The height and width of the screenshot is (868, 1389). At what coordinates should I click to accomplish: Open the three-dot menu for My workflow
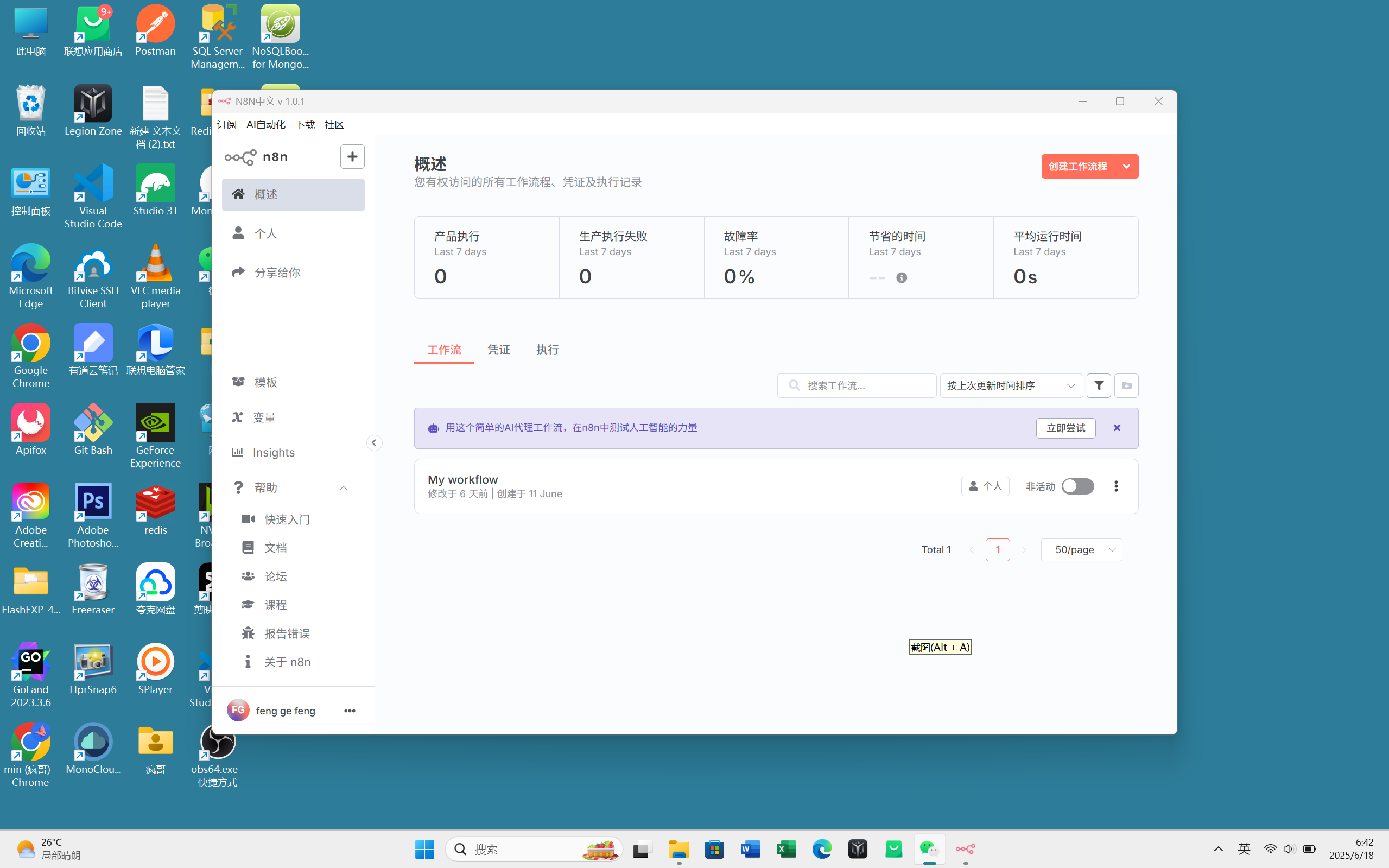[x=1116, y=486]
